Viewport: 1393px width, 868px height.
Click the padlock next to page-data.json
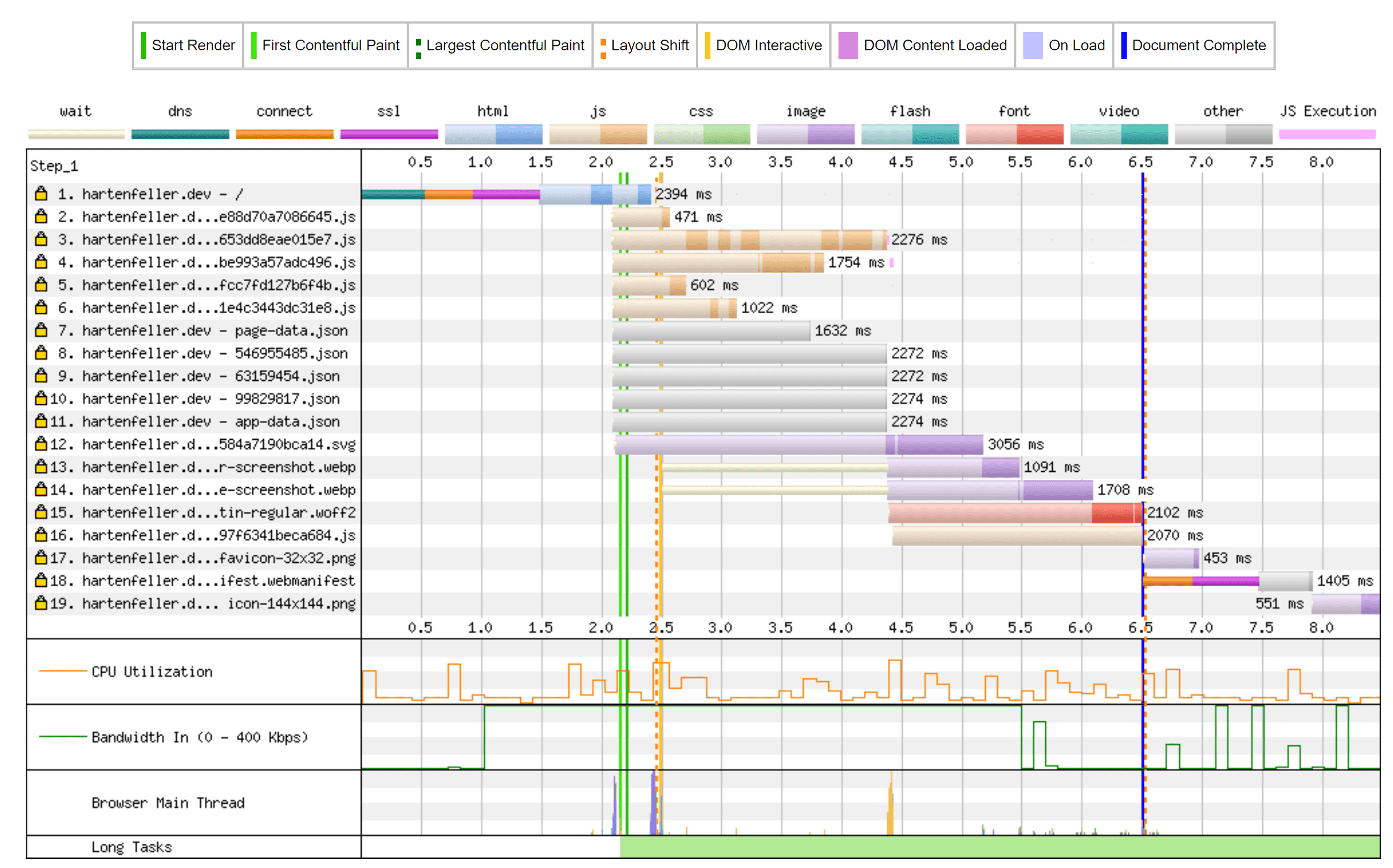point(41,330)
